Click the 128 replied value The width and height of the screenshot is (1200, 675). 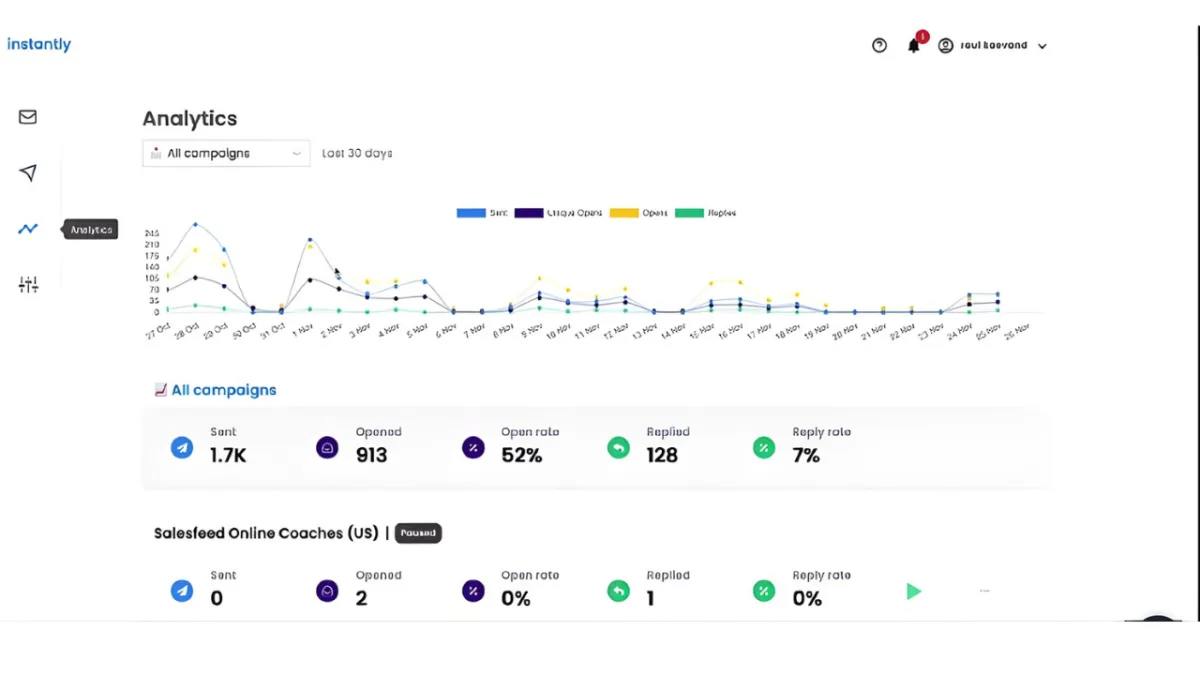click(x=662, y=455)
